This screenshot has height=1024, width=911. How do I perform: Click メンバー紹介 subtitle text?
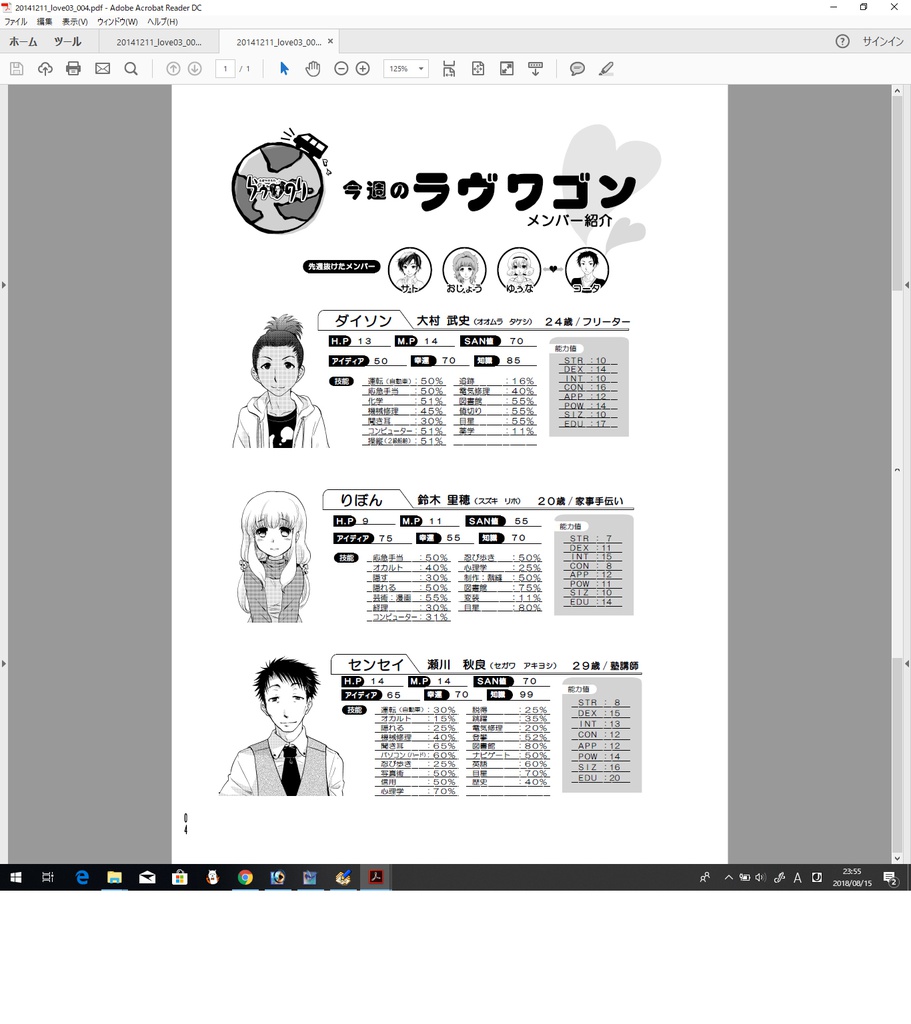click(x=569, y=221)
